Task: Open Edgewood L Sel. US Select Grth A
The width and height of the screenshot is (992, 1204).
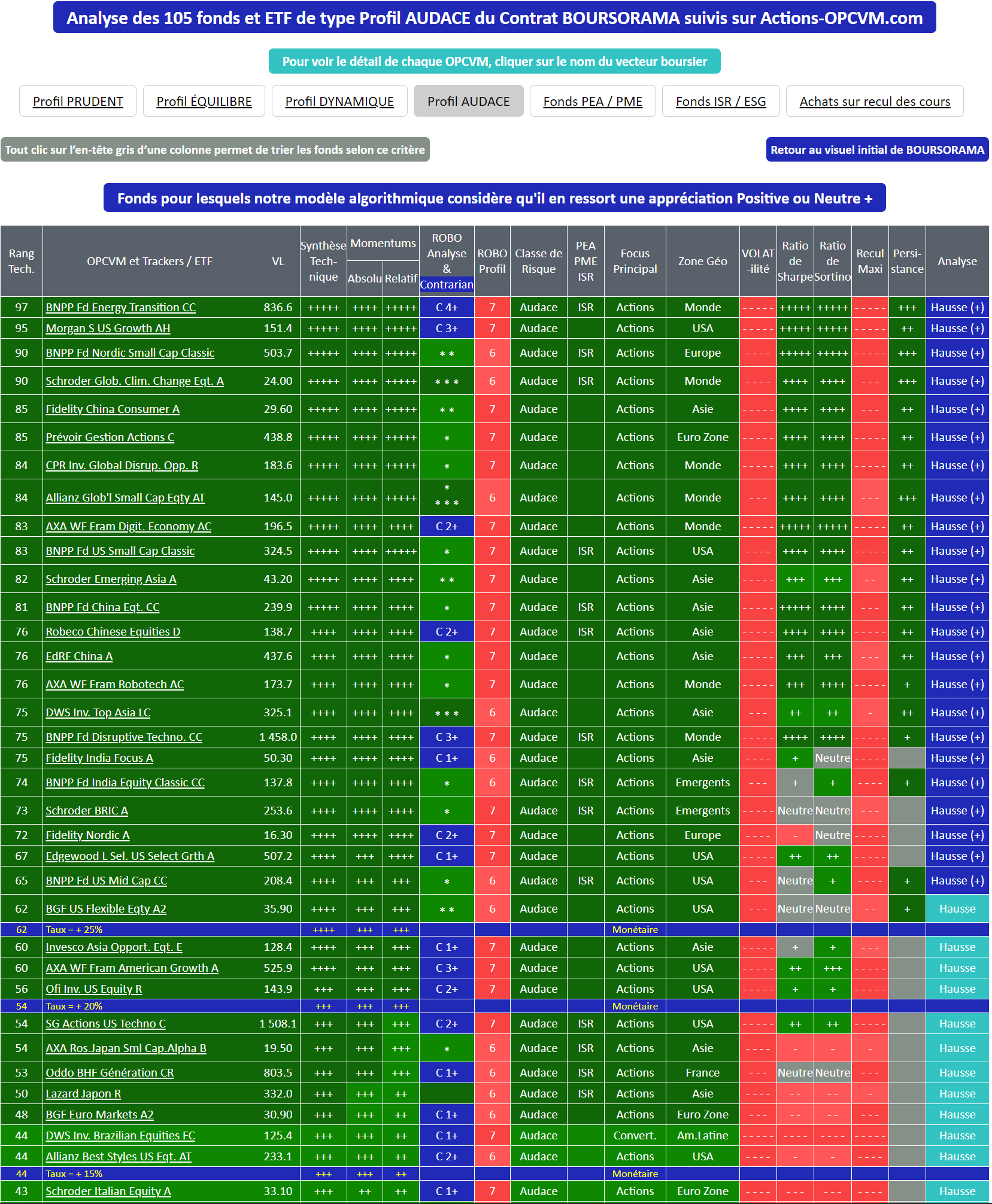Action: pos(130,856)
